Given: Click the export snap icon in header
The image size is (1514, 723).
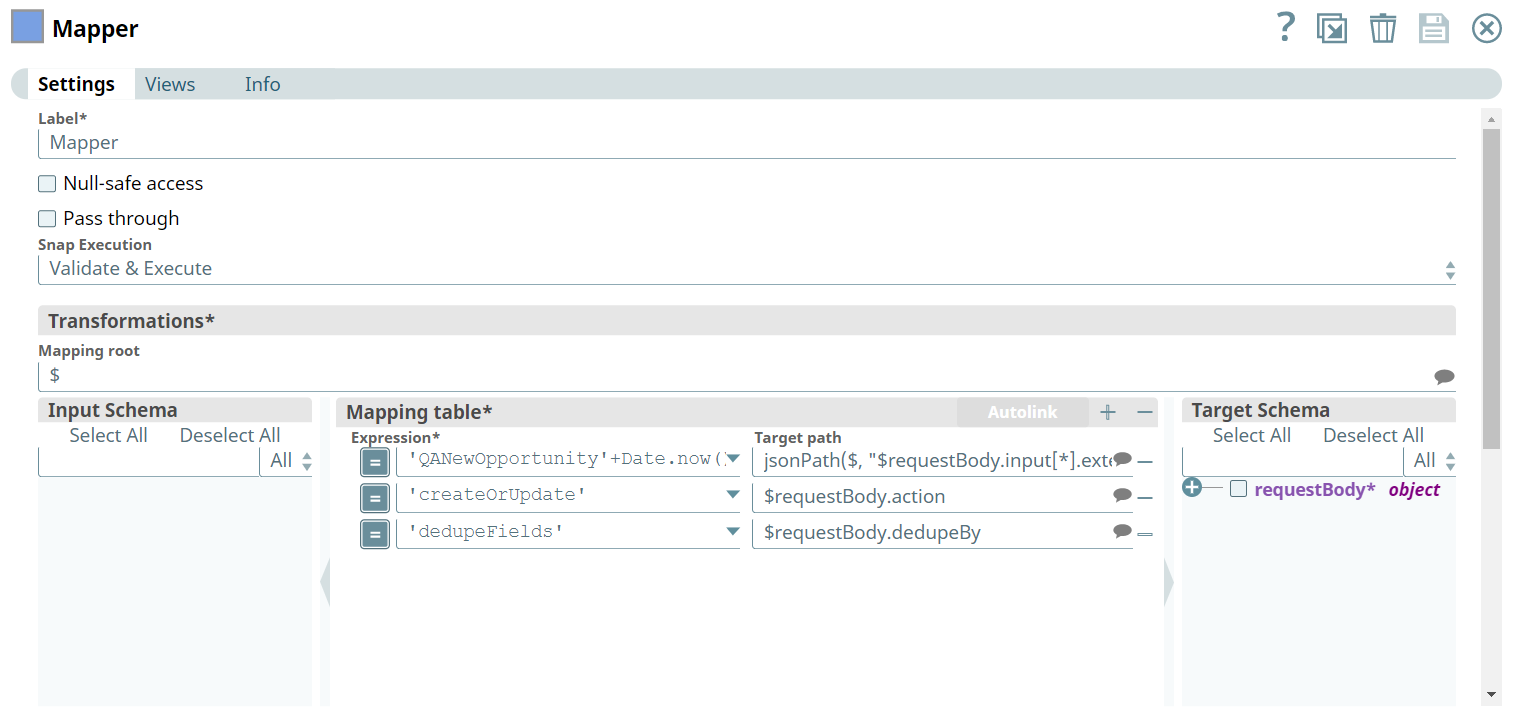Looking at the screenshot, I should pyautogui.click(x=1332, y=28).
